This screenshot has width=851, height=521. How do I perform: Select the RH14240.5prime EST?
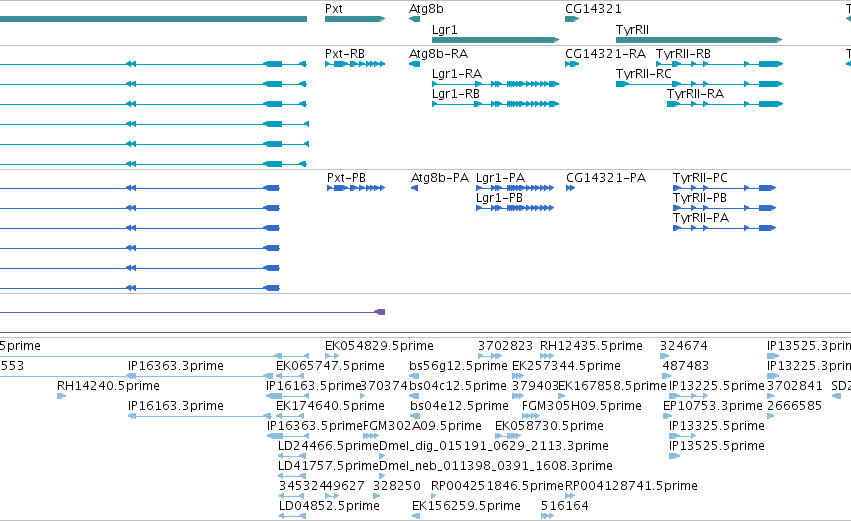click(x=109, y=386)
